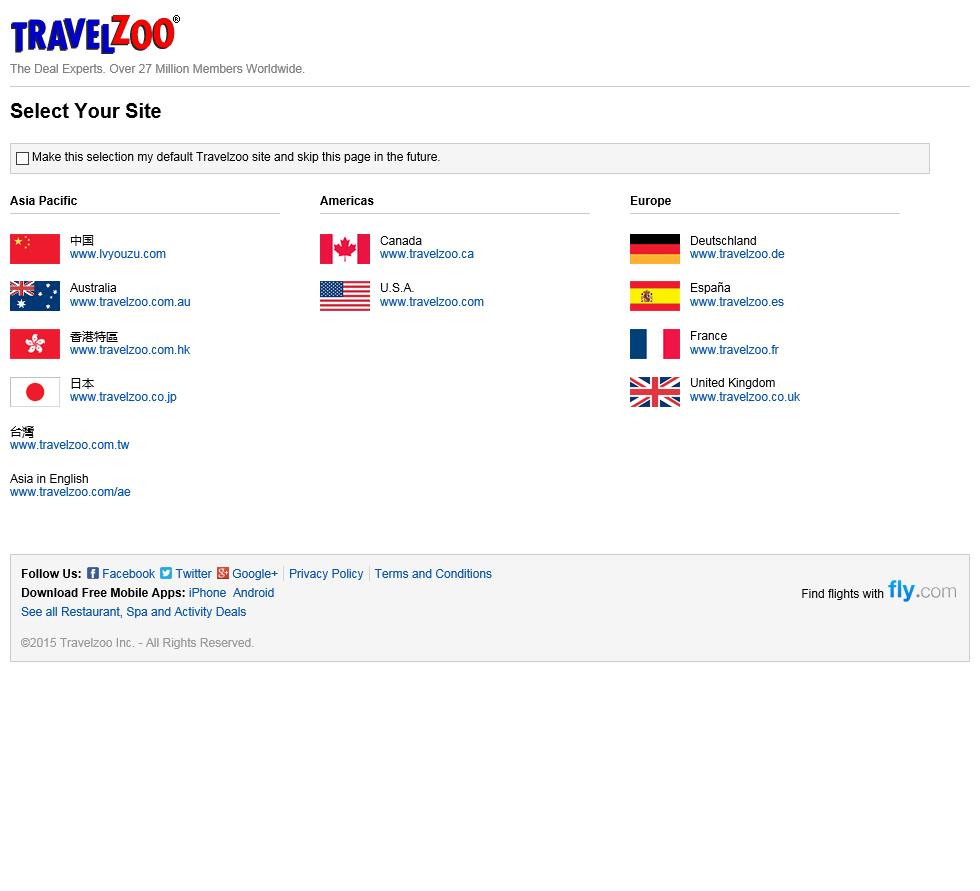Image resolution: width=980 pixels, height=891 pixels.
Task: Click the France flag icon
Action: (x=655, y=344)
